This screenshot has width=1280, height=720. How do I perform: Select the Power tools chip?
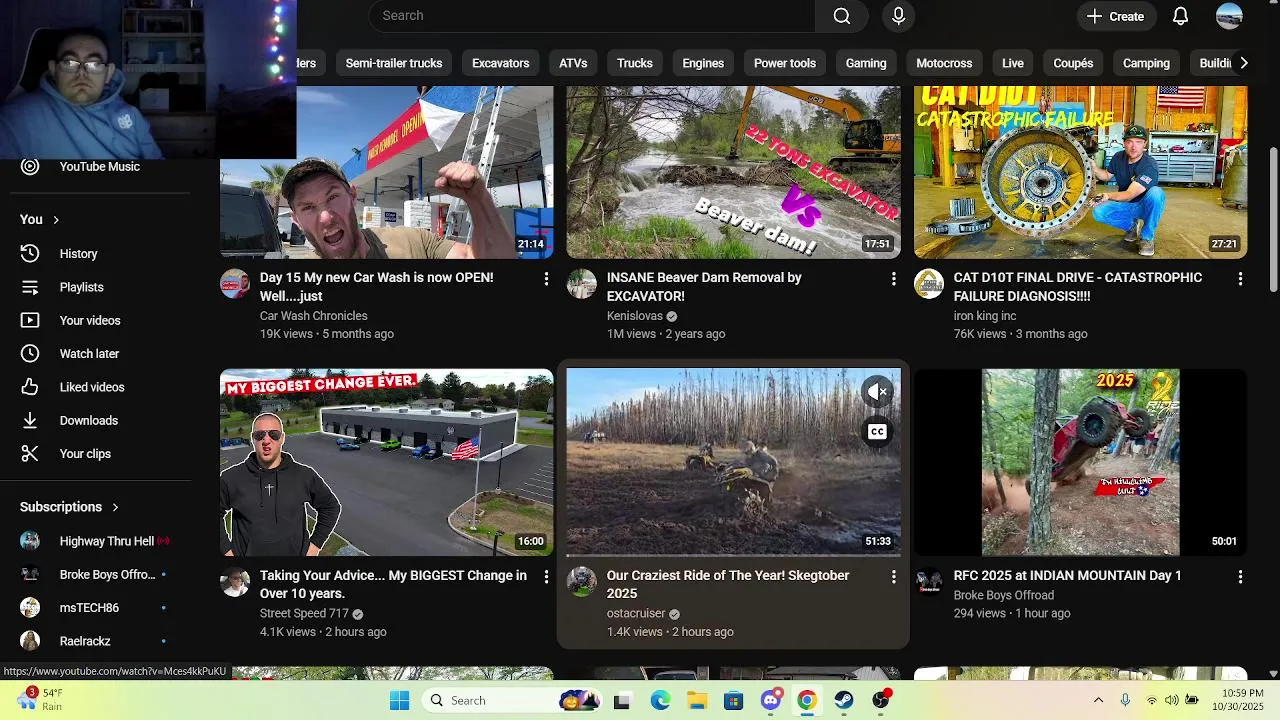tap(785, 63)
